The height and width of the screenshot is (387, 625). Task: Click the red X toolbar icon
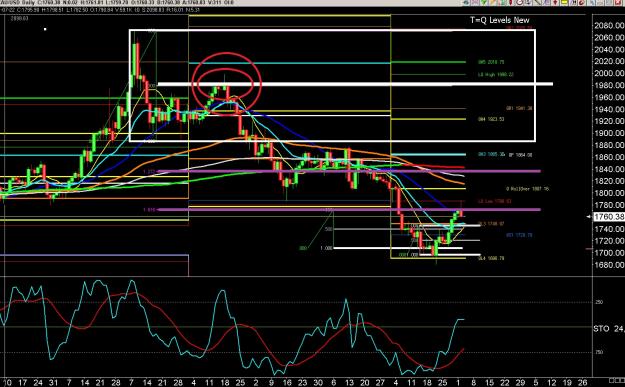coord(618,2)
